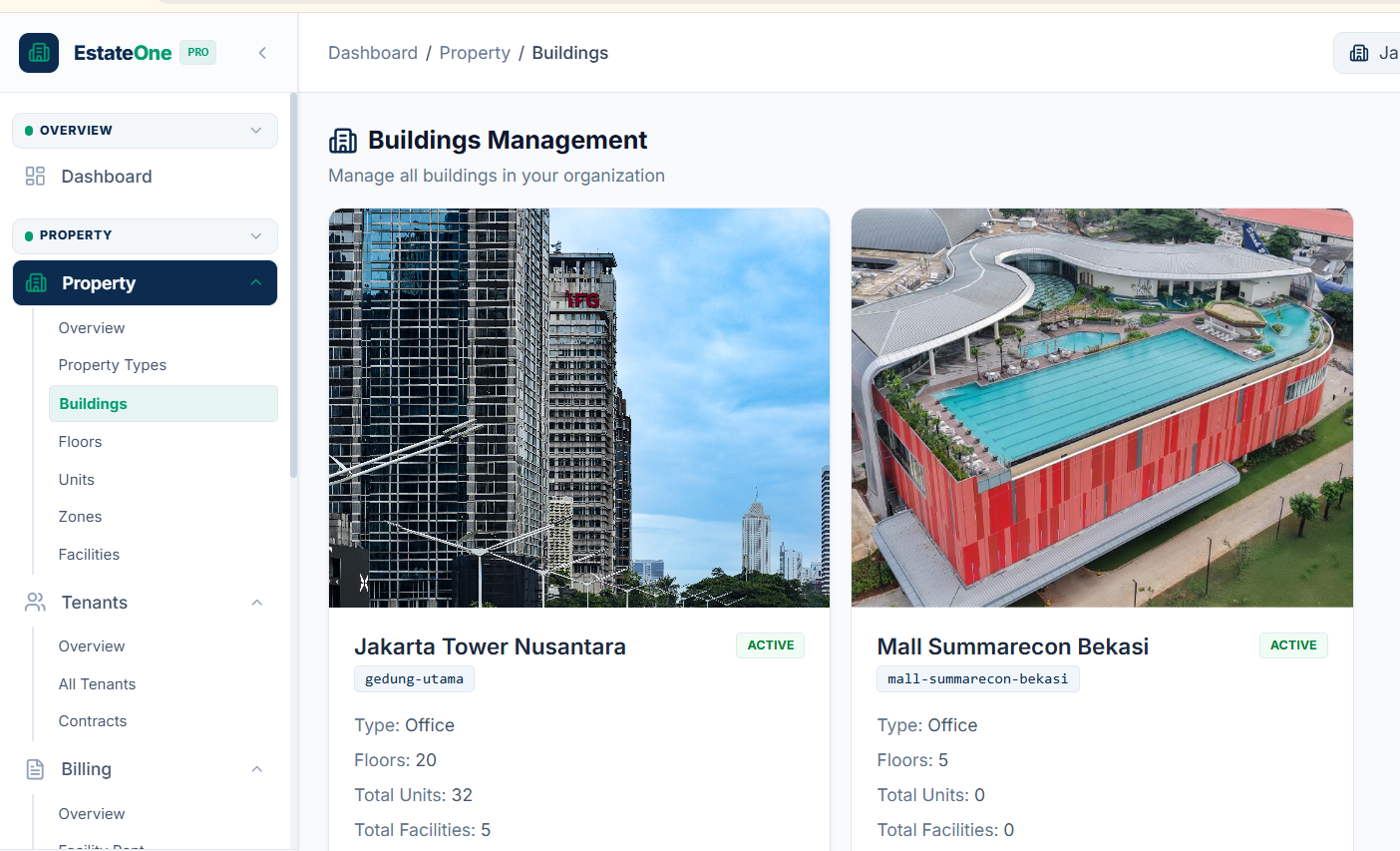
Task: Open Property Overview in sidebar
Action: click(x=92, y=328)
